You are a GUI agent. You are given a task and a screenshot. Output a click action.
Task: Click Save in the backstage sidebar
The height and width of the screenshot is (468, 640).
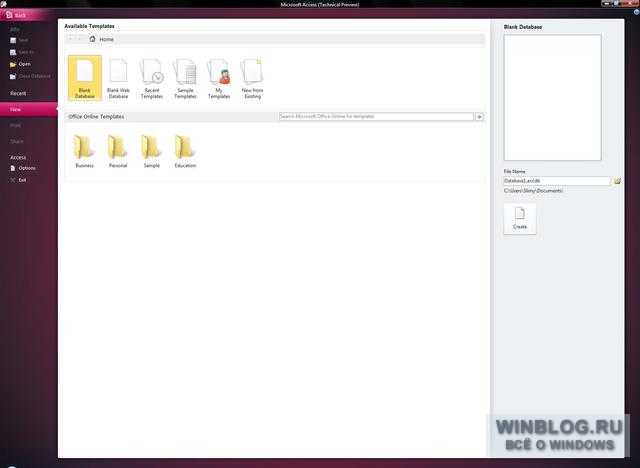click(19, 40)
